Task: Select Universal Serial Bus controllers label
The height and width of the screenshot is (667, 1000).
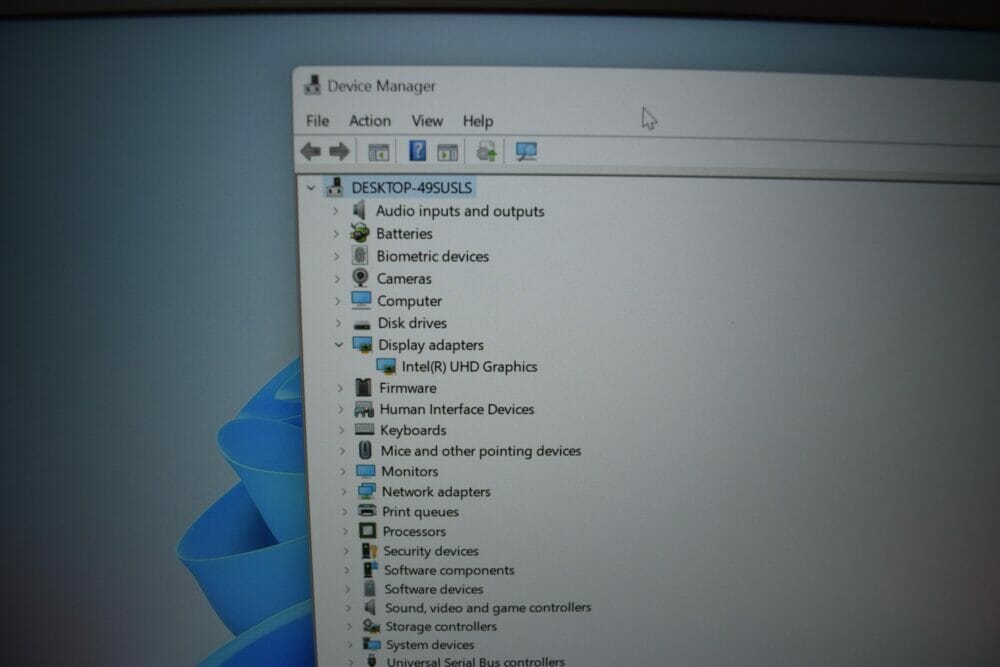Action: [x=475, y=662]
